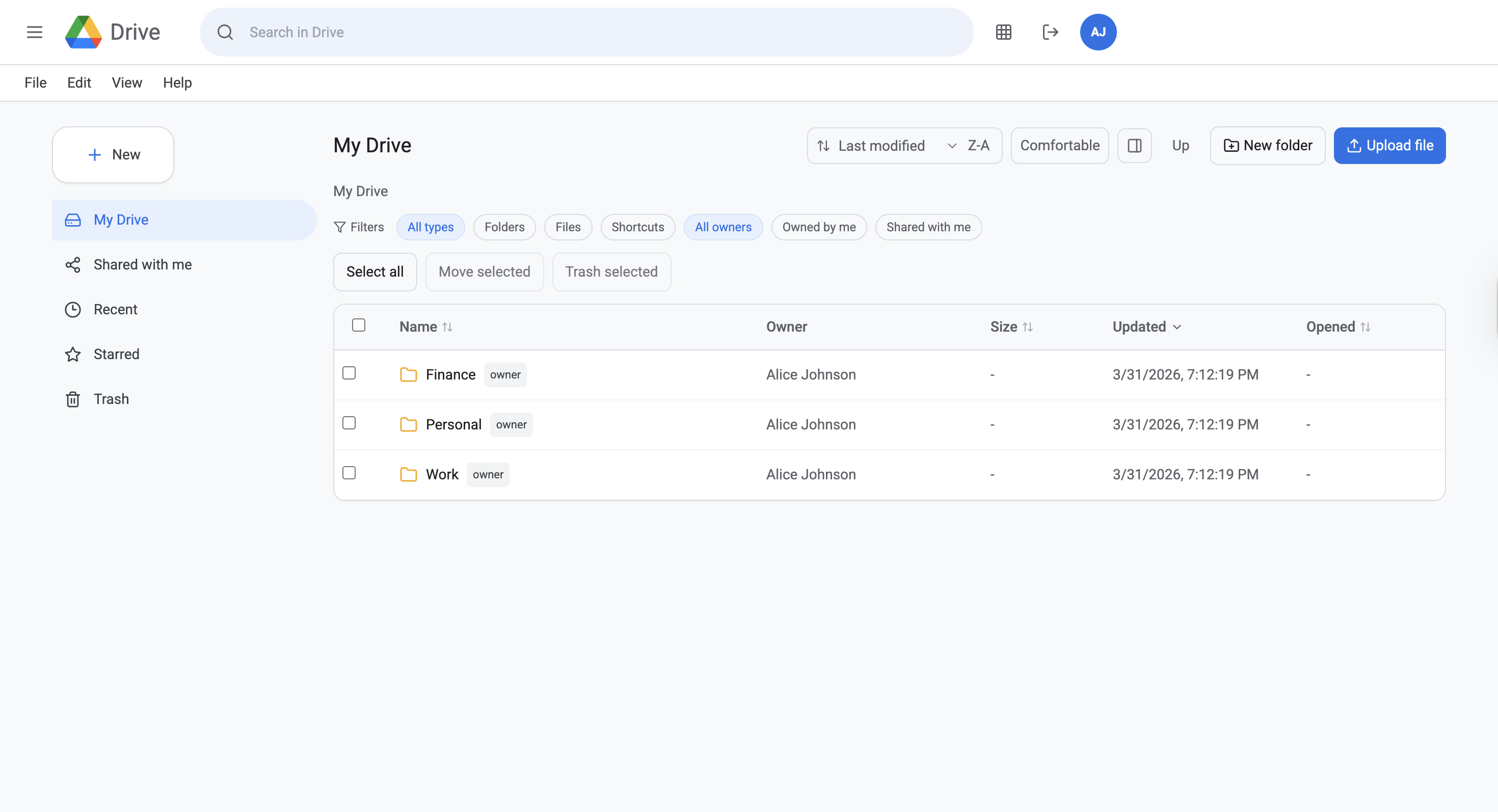Toggle Z-A sort direction
1498x812 pixels.
pyautogui.click(x=979, y=146)
